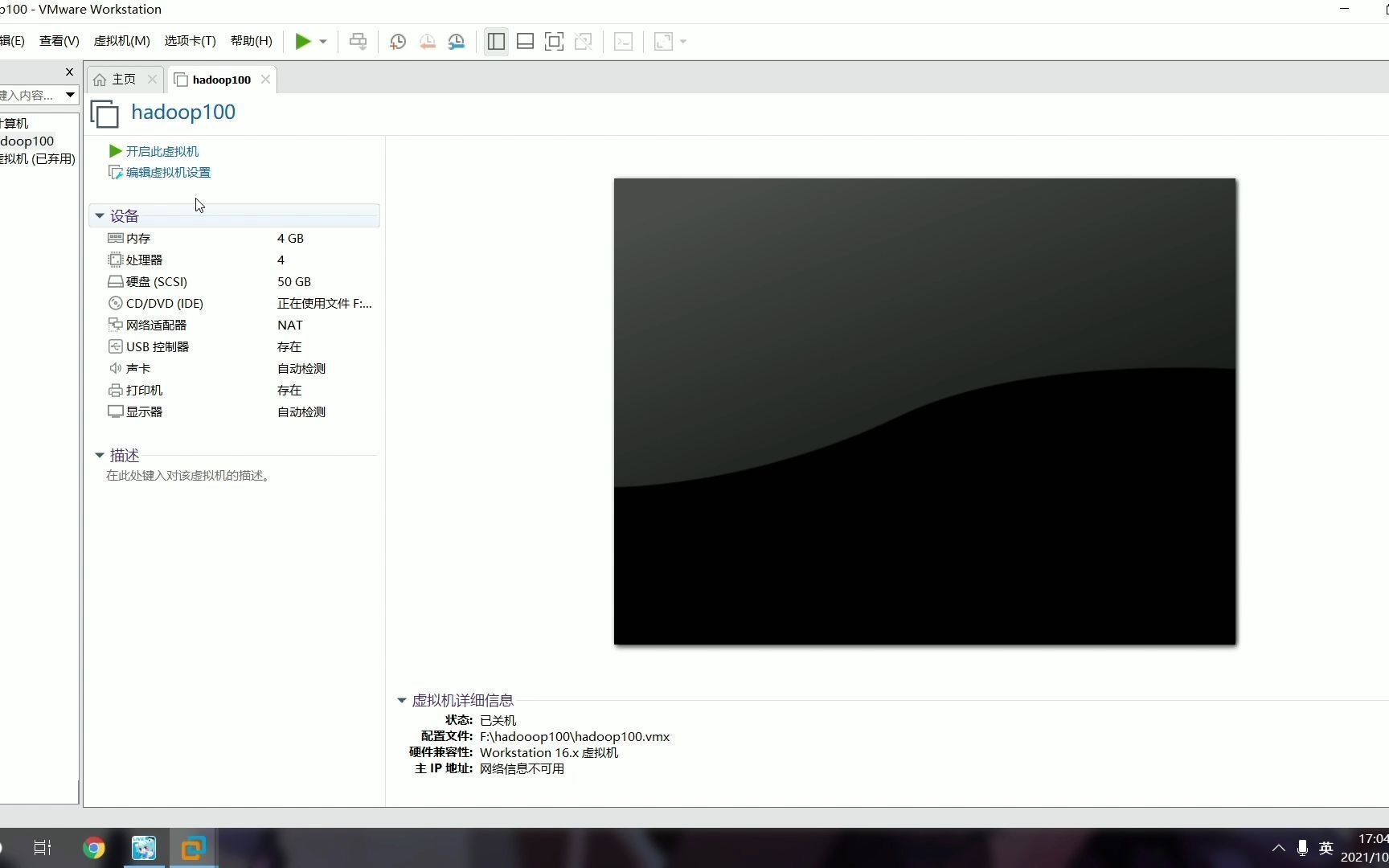Image resolution: width=1389 pixels, height=868 pixels.
Task: Click the description text field
Action: click(190, 476)
